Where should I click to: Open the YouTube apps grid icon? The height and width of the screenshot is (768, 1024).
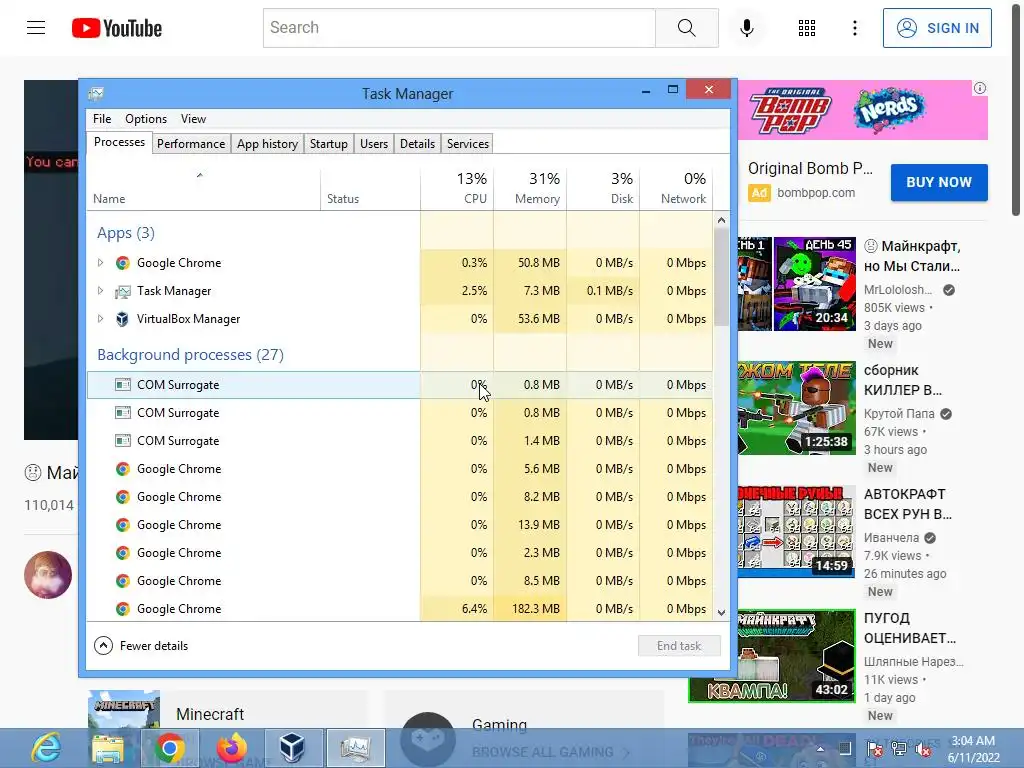tap(807, 27)
